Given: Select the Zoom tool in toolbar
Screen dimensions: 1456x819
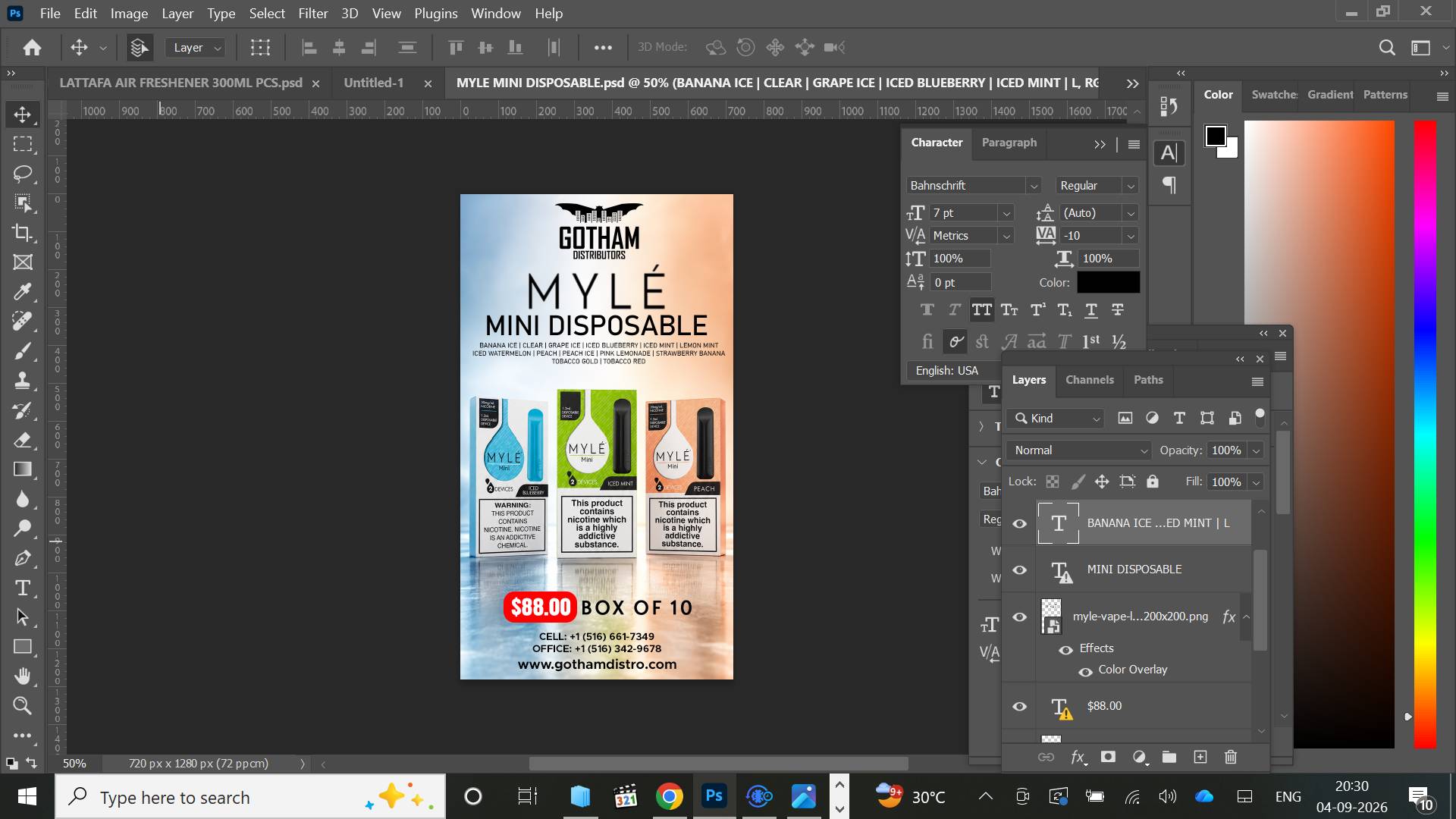Looking at the screenshot, I should pos(23,706).
